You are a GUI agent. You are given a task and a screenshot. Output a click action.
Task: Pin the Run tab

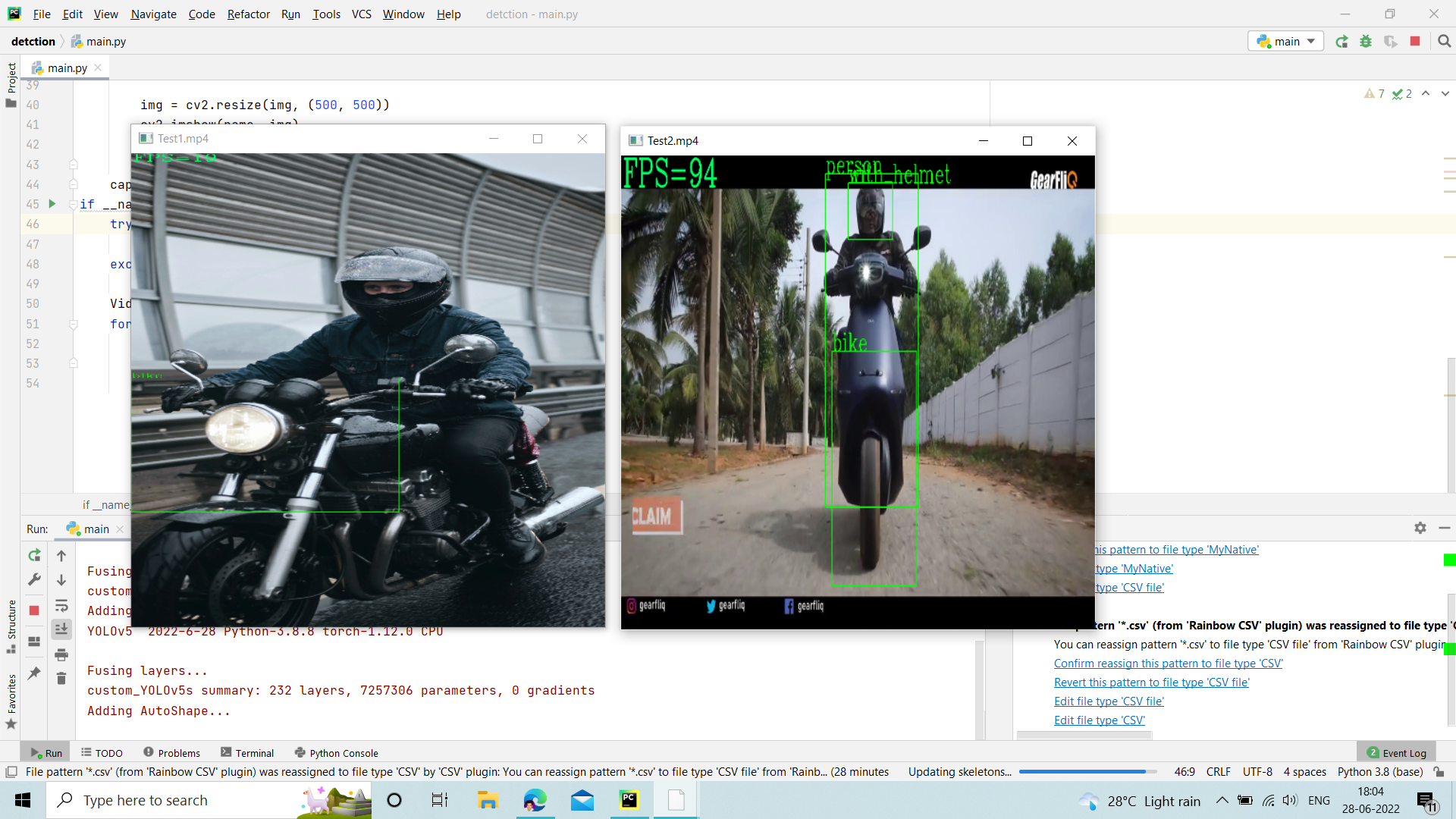(34, 673)
